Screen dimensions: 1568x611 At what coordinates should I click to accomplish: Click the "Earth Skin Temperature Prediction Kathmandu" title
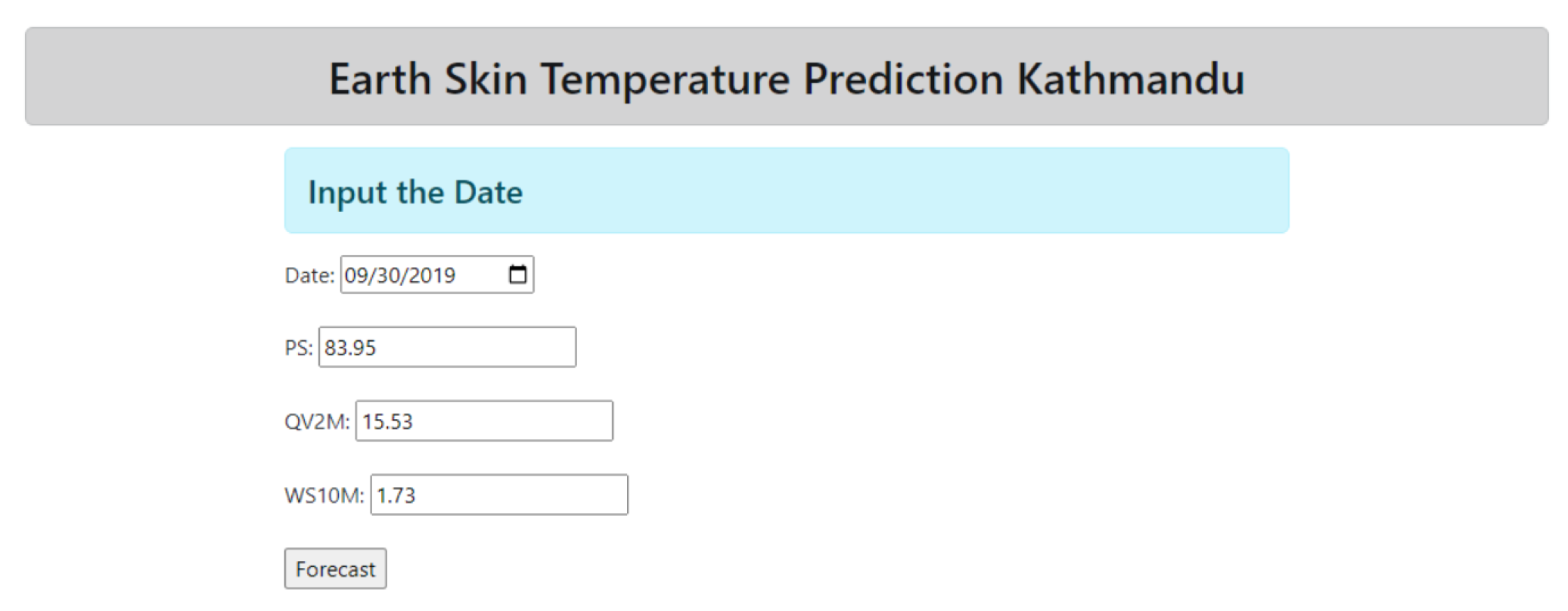click(x=787, y=79)
